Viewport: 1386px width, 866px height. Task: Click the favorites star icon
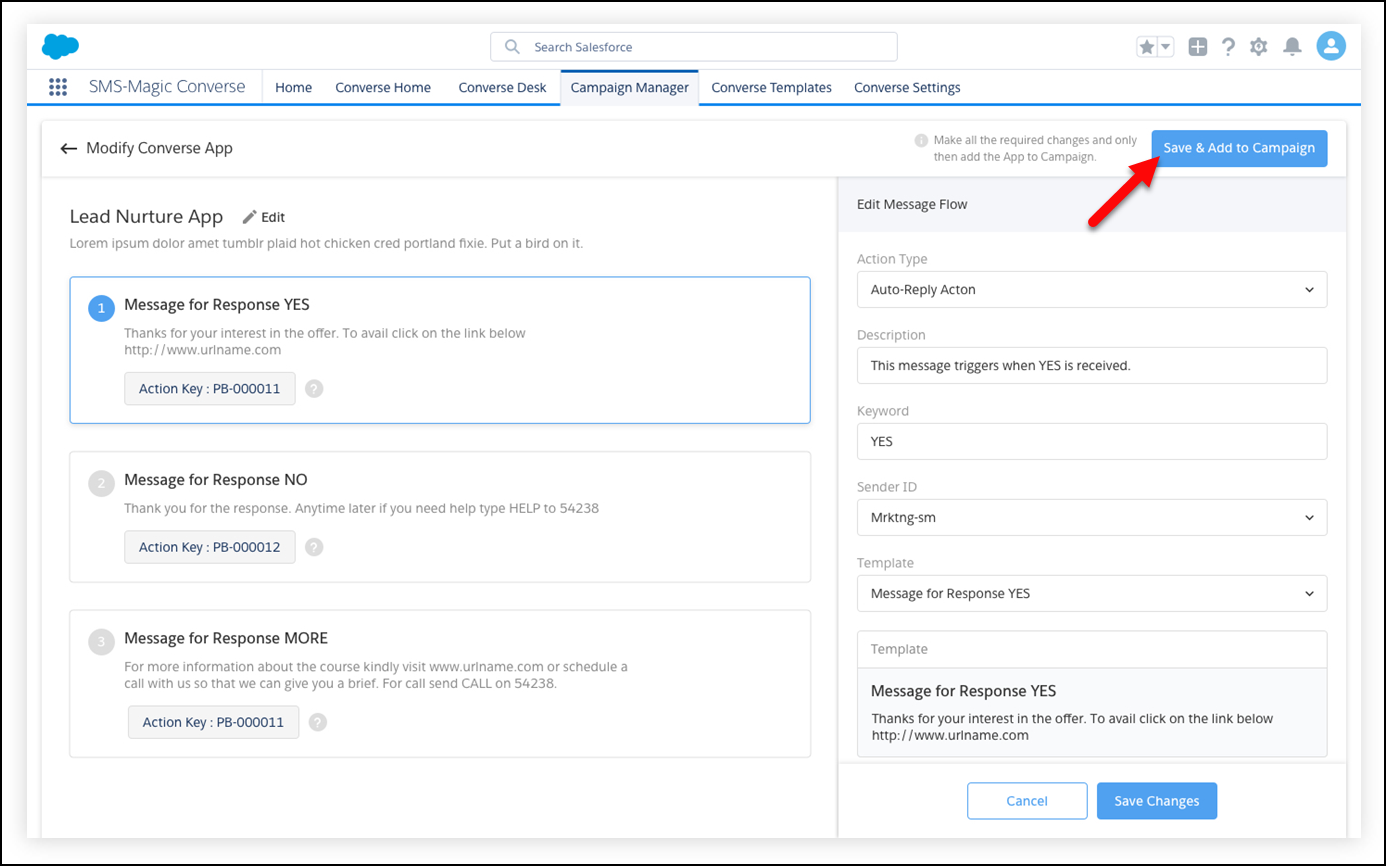[x=1146, y=47]
